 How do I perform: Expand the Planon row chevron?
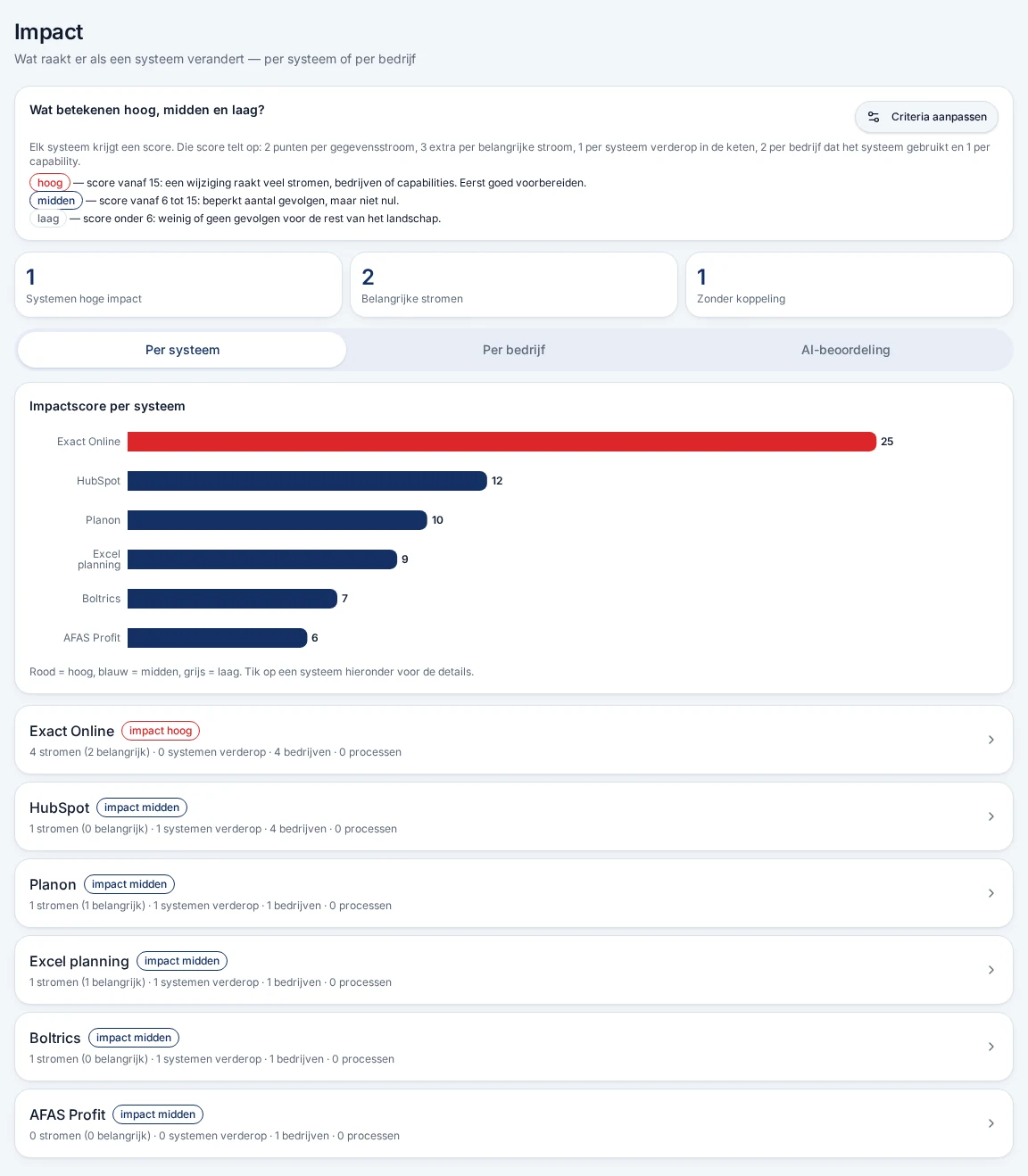[x=991, y=893]
